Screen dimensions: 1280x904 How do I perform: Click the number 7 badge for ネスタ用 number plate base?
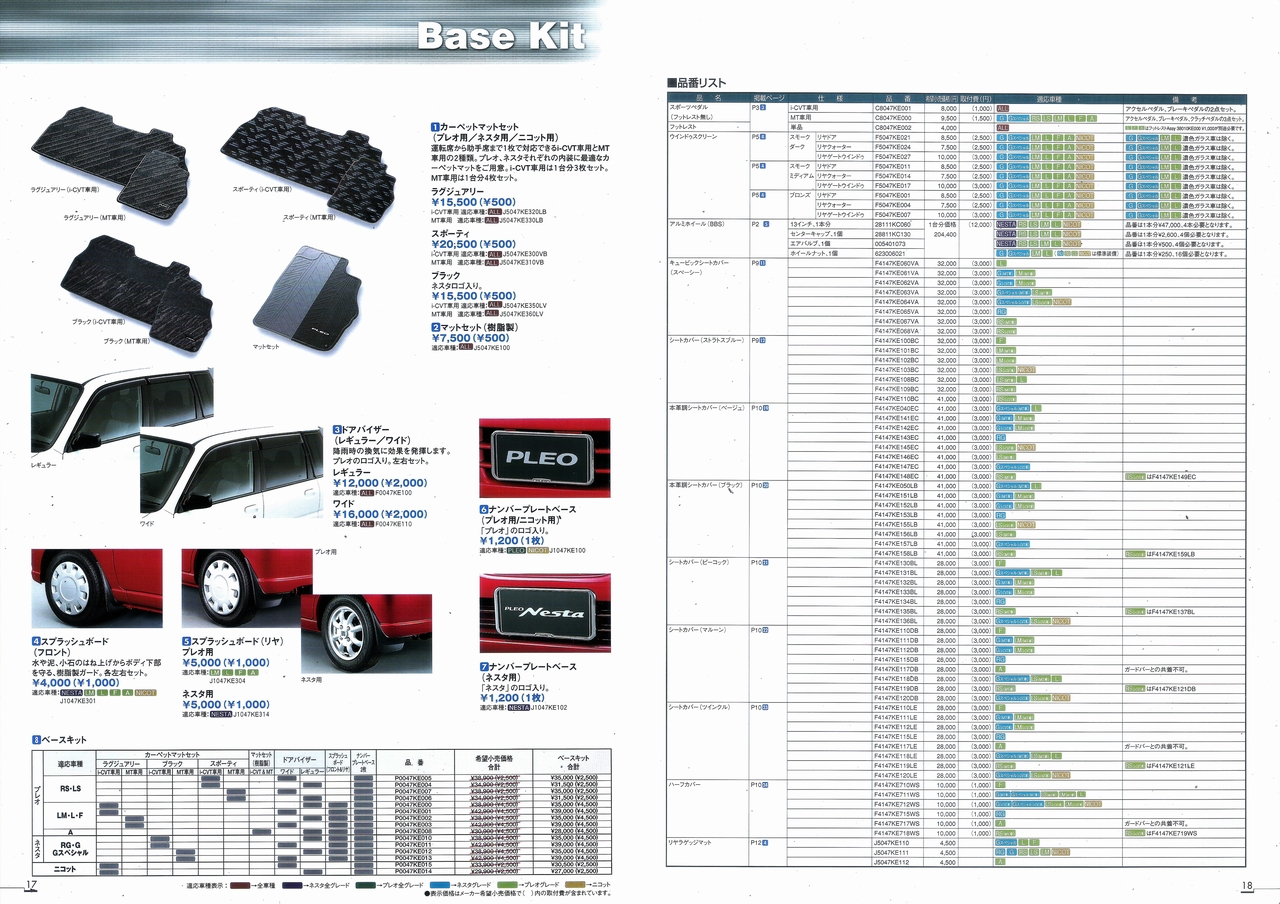(484, 666)
